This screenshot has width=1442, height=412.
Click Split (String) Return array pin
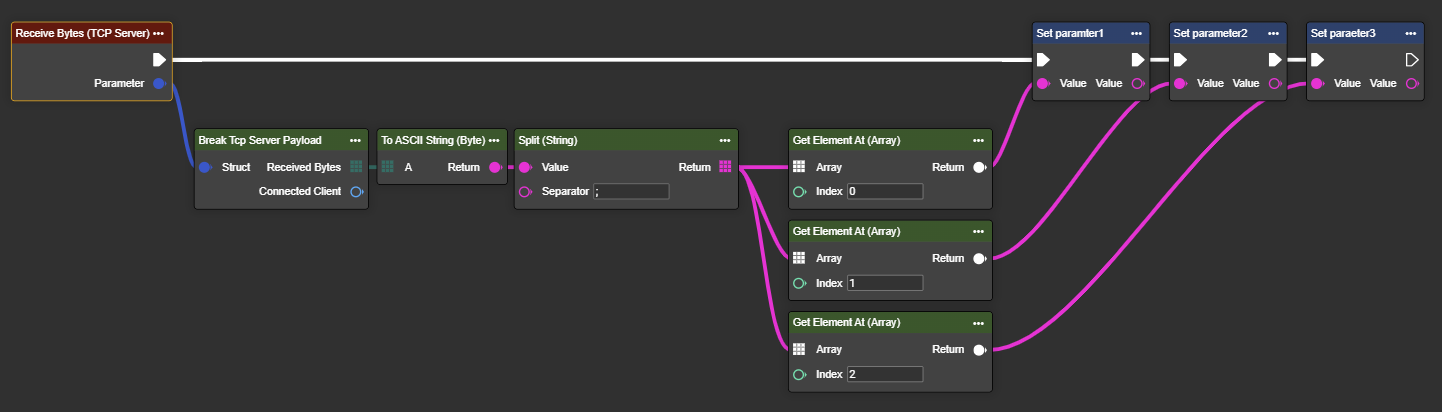pos(725,167)
